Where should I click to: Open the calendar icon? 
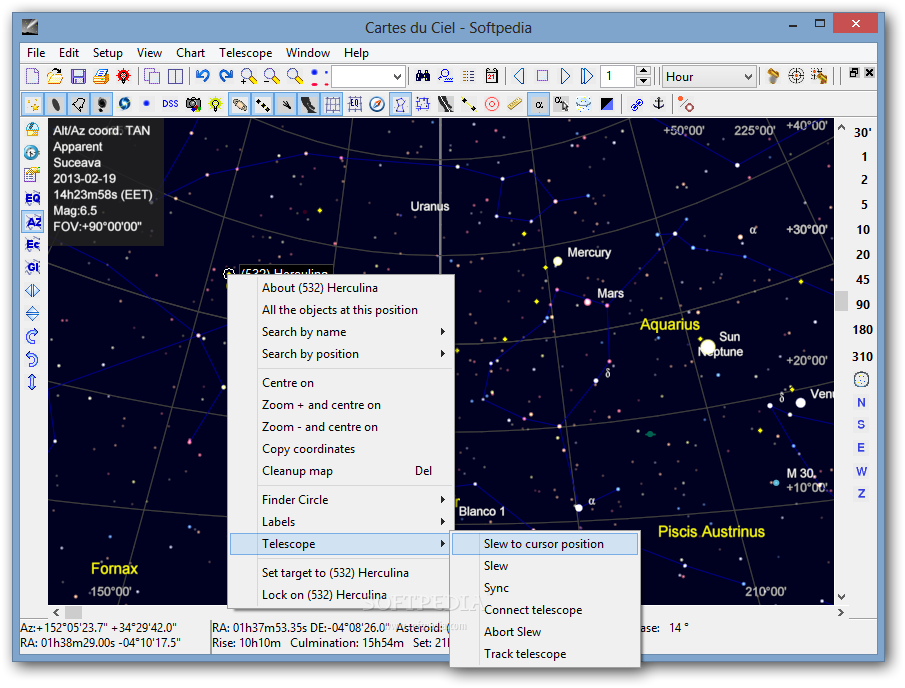coord(492,76)
